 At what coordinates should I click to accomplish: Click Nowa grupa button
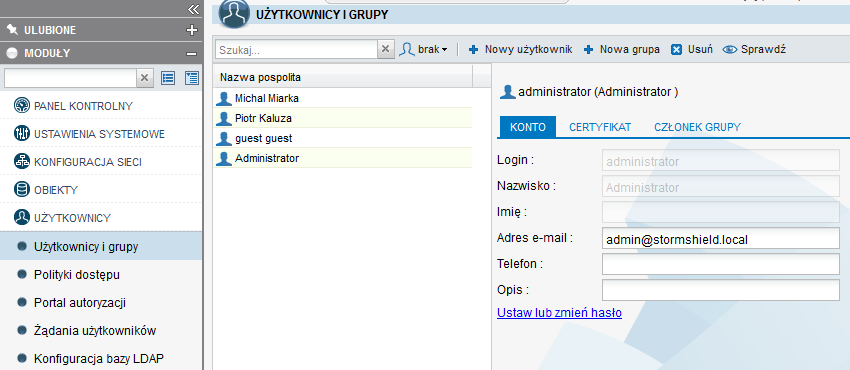click(x=622, y=49)
